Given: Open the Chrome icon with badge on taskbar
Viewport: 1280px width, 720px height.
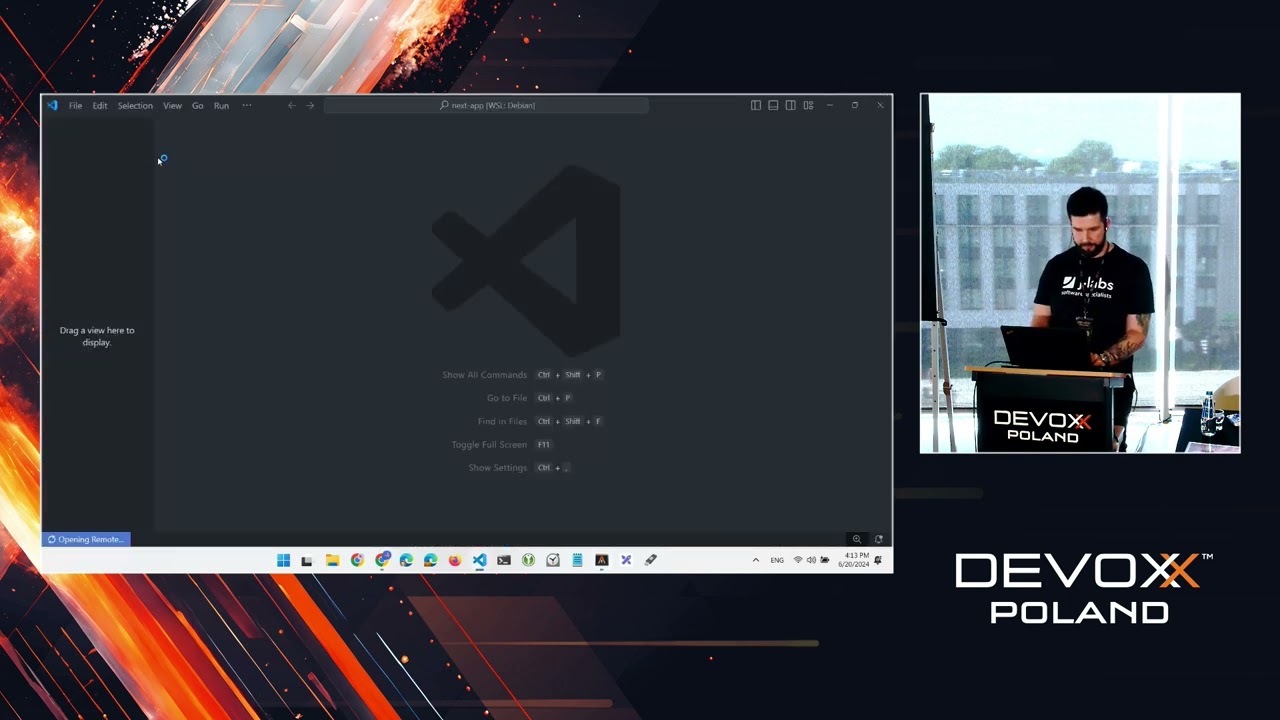Looking at the screenshot, I should point(382,560).
